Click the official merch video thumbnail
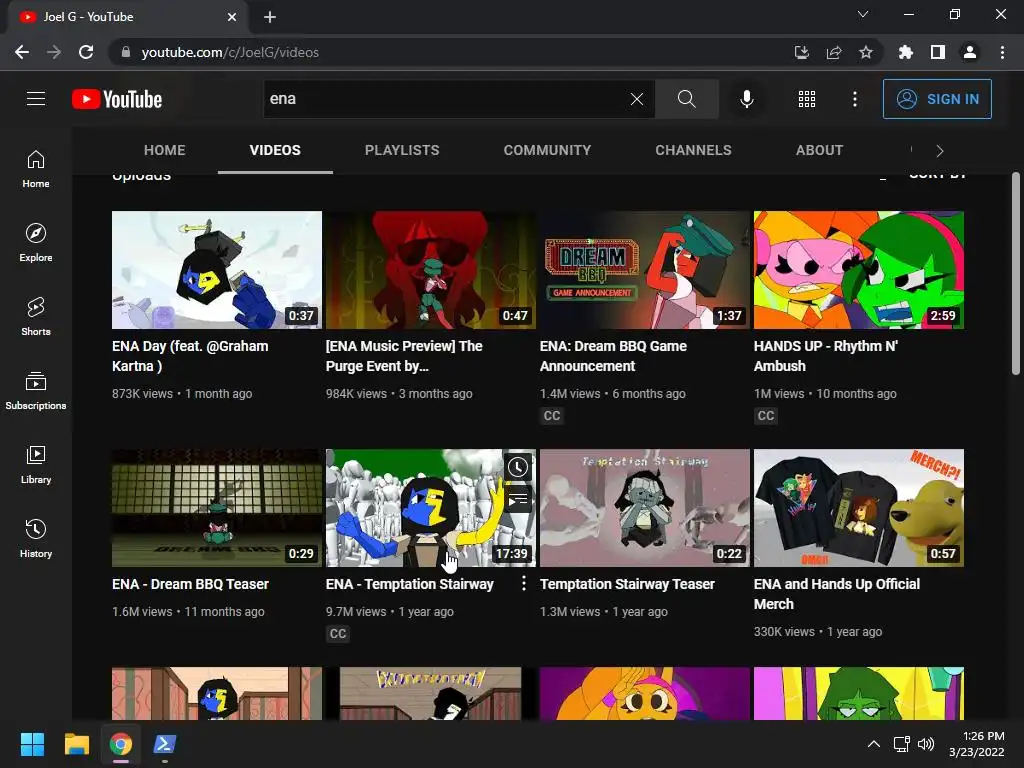The height and width of the screenshot is (768, 1024). (859, 507)
